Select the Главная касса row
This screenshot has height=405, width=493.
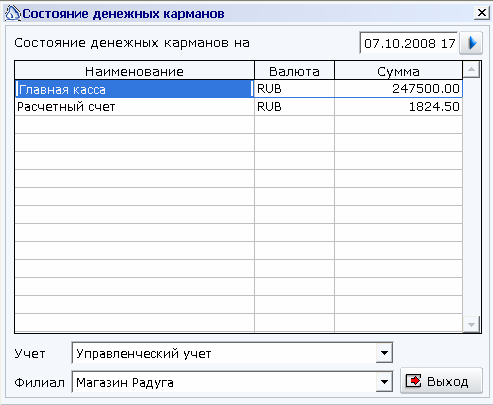coord(239,89)
